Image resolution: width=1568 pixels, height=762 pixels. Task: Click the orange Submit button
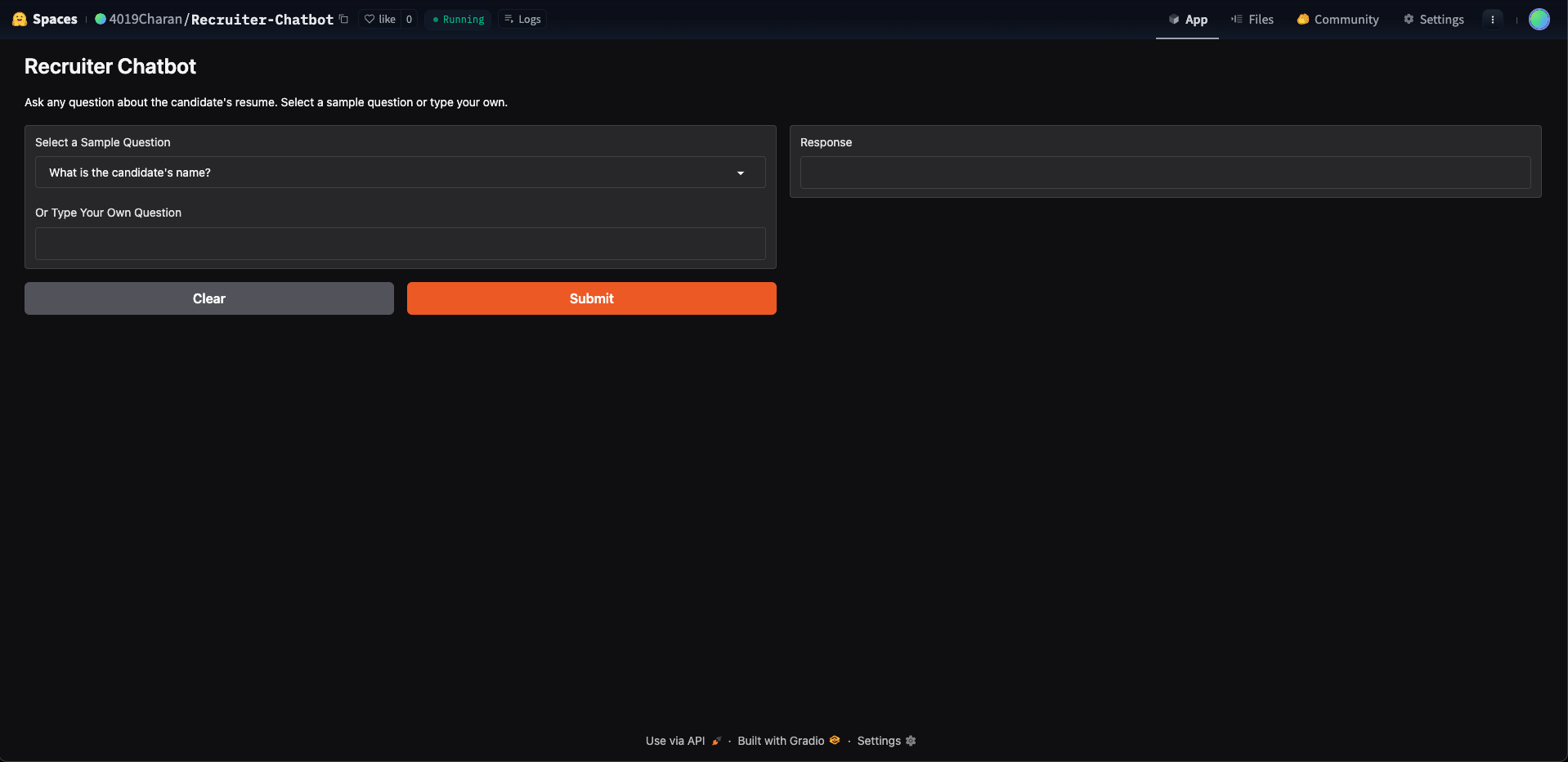click(x=592, y=298)
